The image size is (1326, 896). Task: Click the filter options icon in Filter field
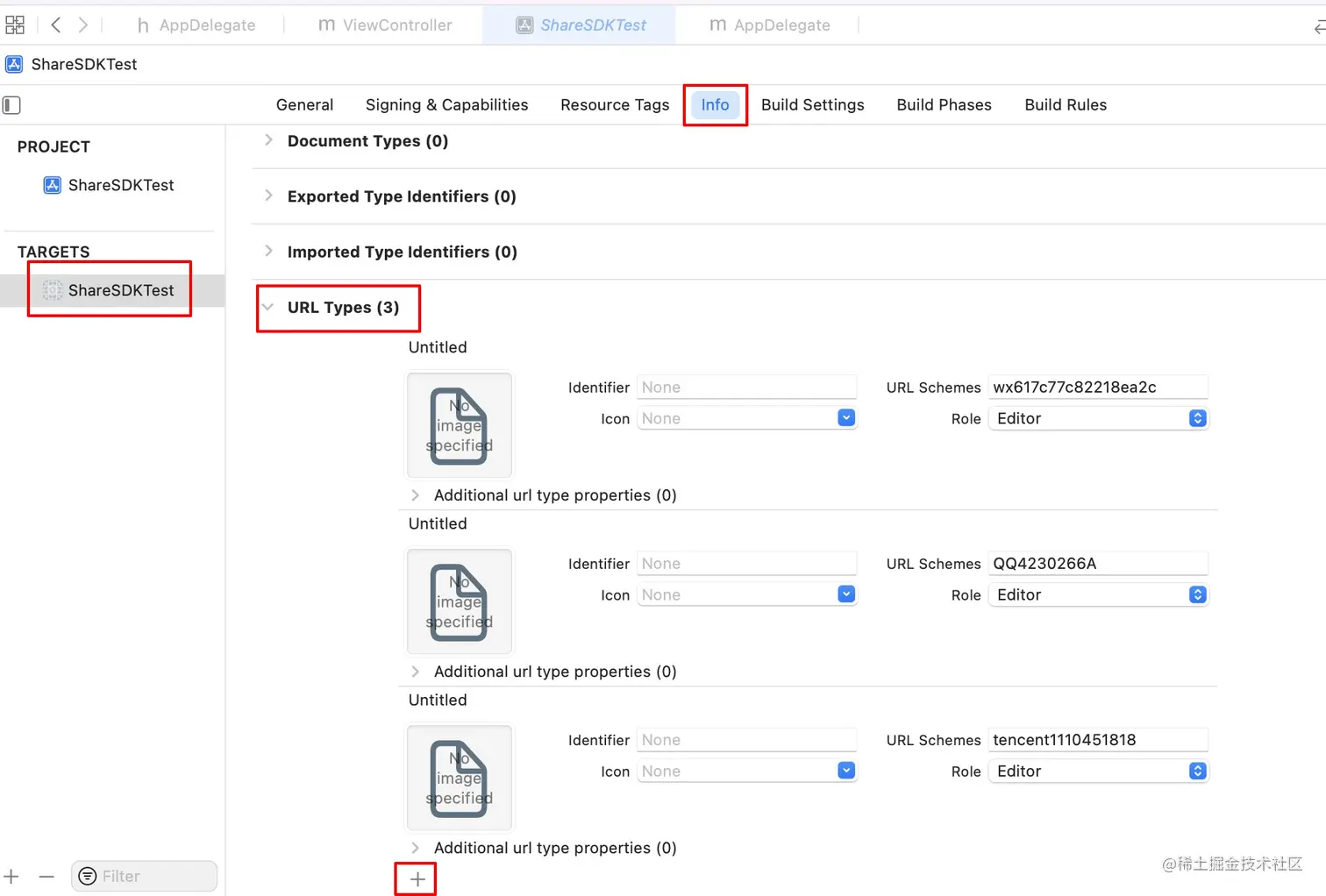88,876
